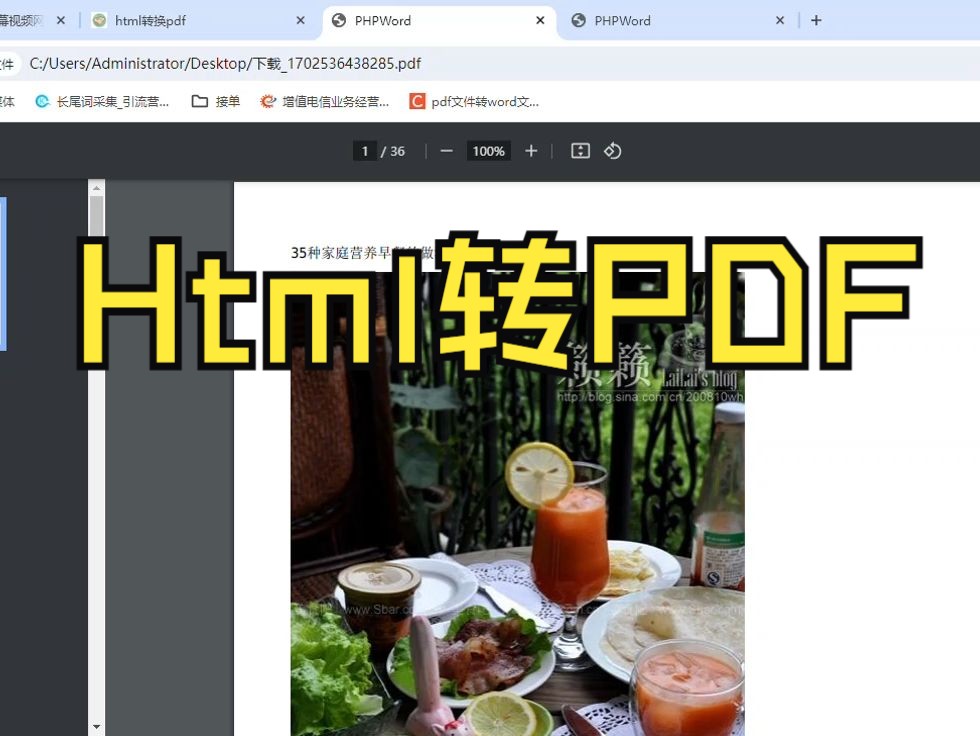This screenshot has height=736, width=980.
Task: Click the pdf文件转word bookmark icon
Action: pos(417,101)
